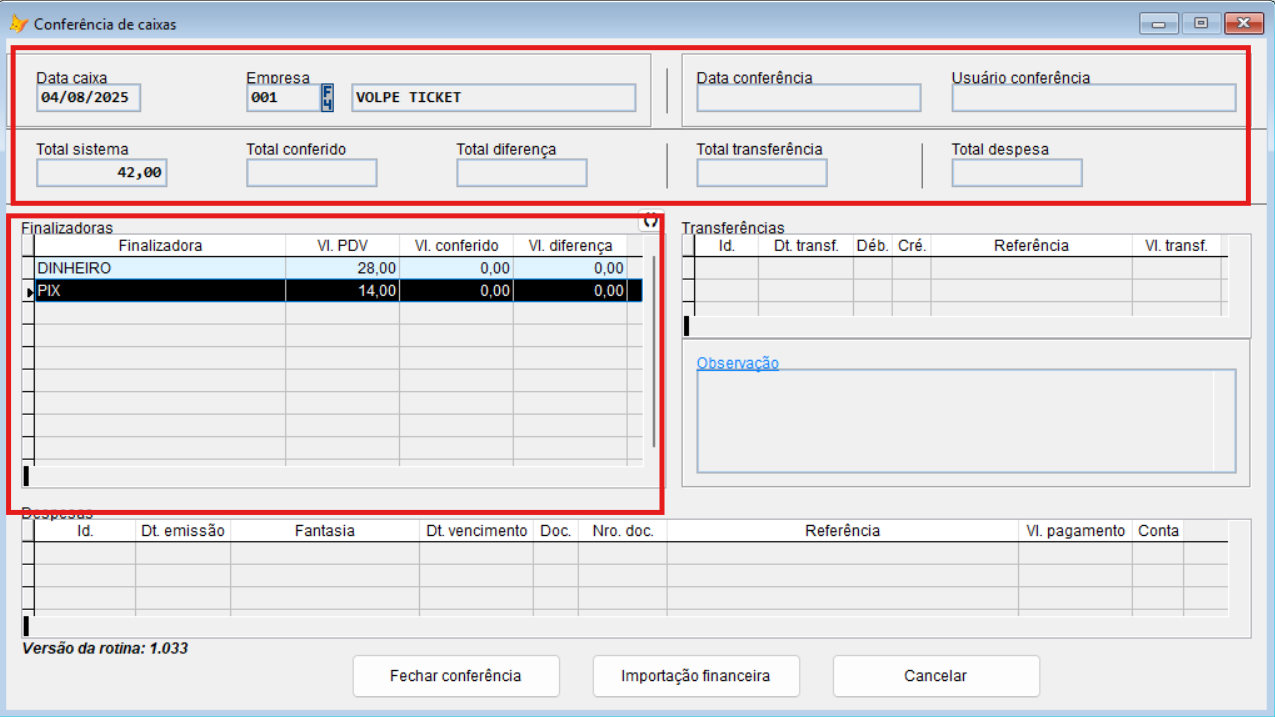Close the Conferência de caixas window
1275x717 pixels.
1243,23
